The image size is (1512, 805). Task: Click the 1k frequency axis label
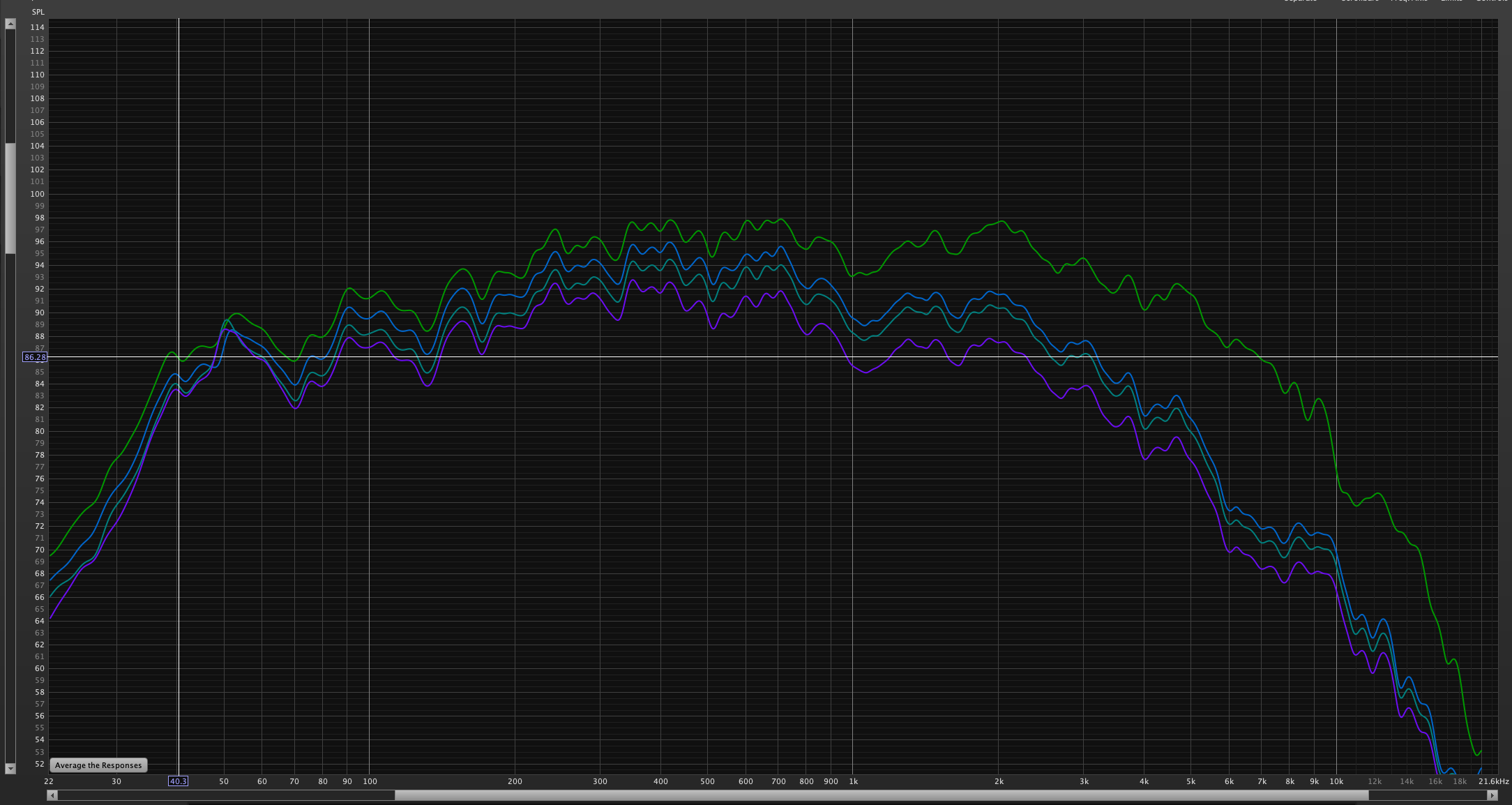coord(853,781)
